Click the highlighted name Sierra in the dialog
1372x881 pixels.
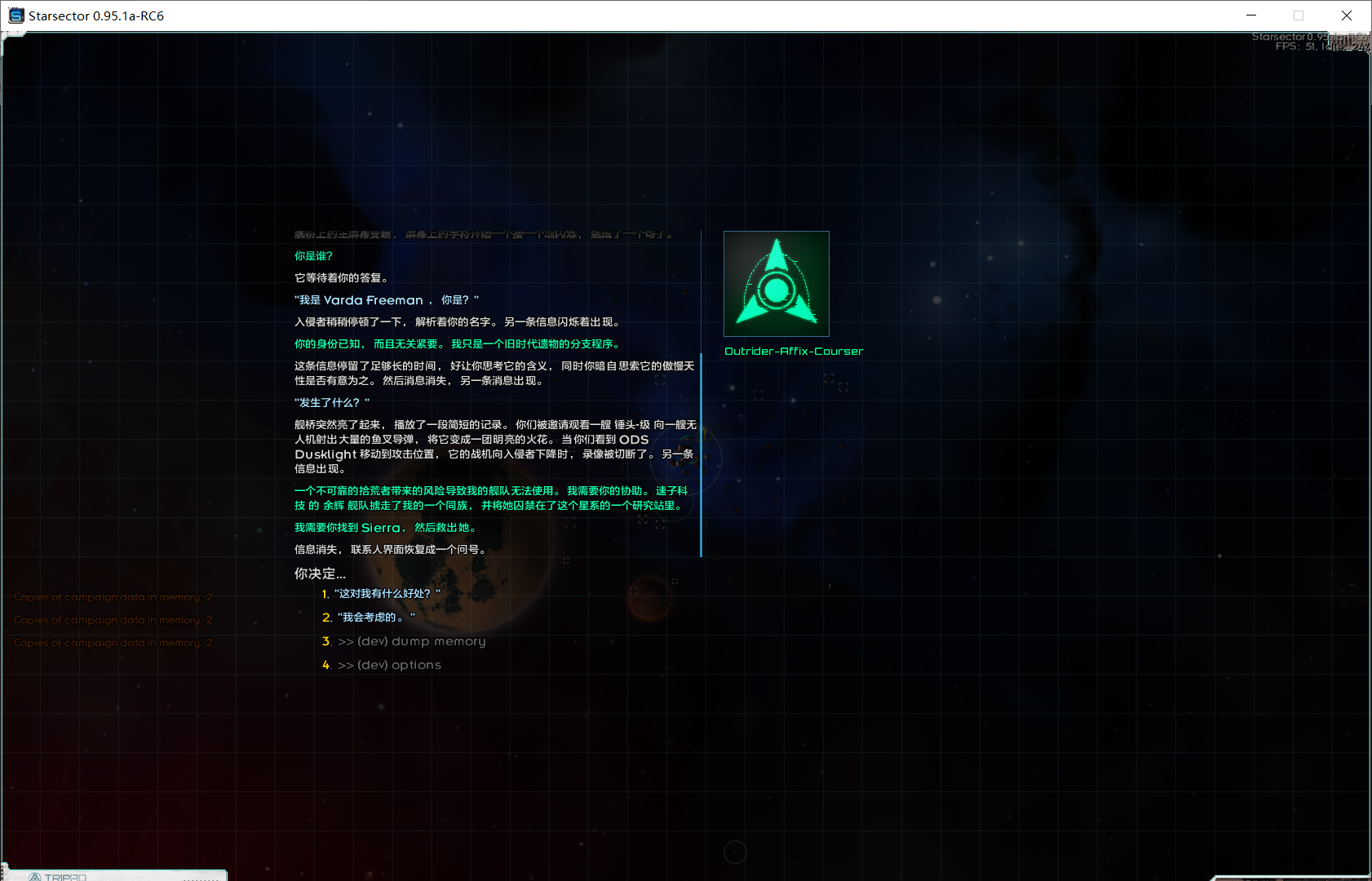click(380, 528)
